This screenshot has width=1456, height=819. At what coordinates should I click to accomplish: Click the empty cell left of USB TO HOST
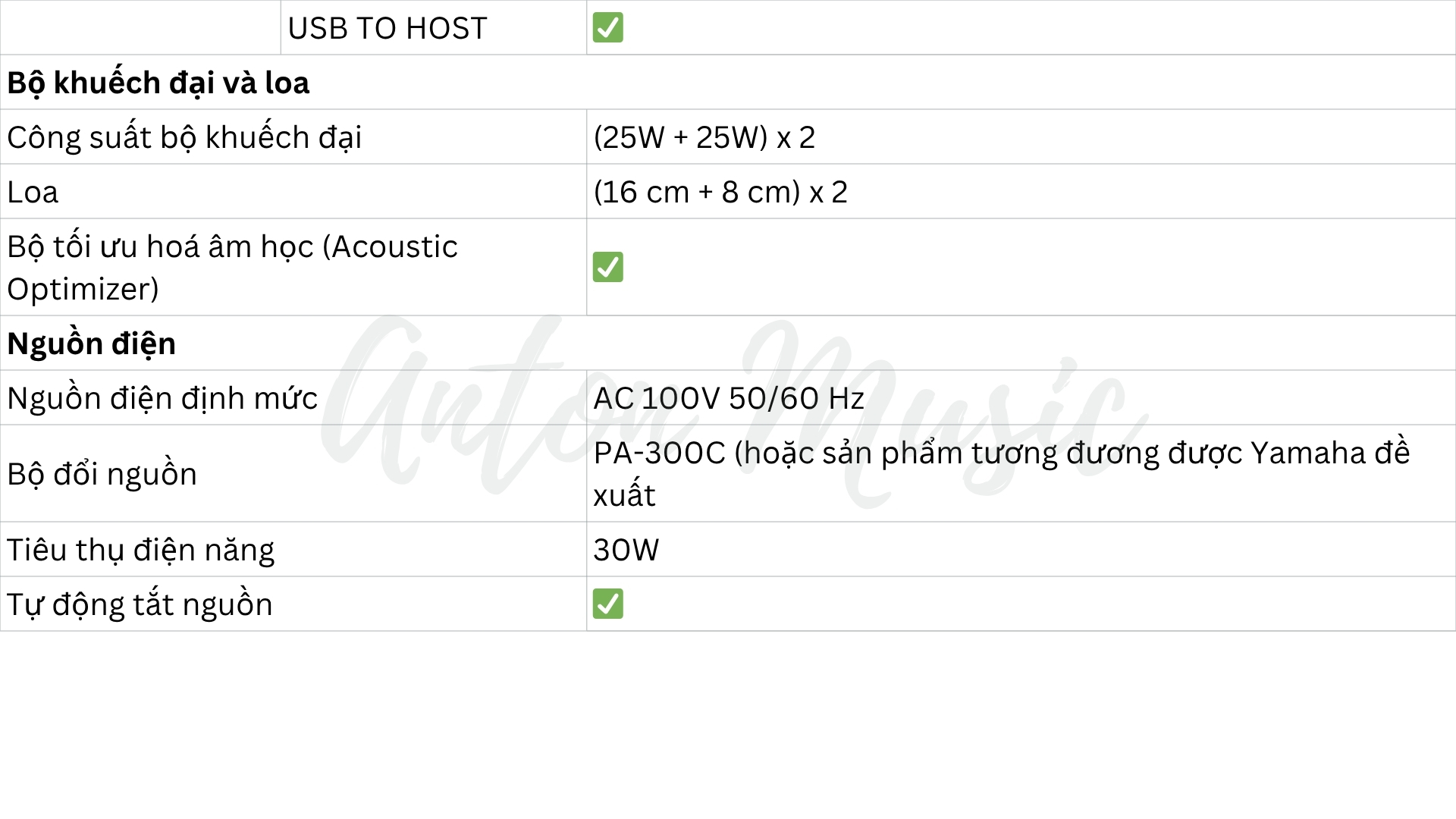click(x=140, y=28)
